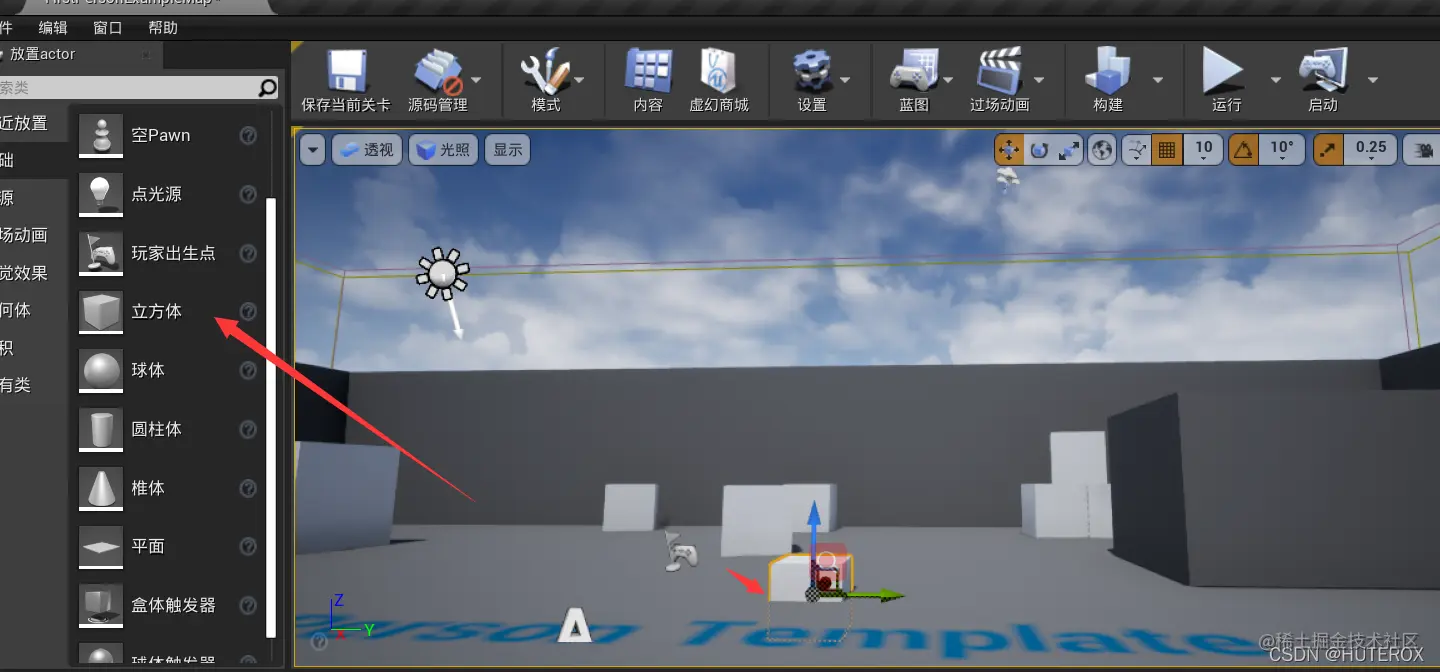Close the 放置actor tab
1440x672 pixels.
146,55
